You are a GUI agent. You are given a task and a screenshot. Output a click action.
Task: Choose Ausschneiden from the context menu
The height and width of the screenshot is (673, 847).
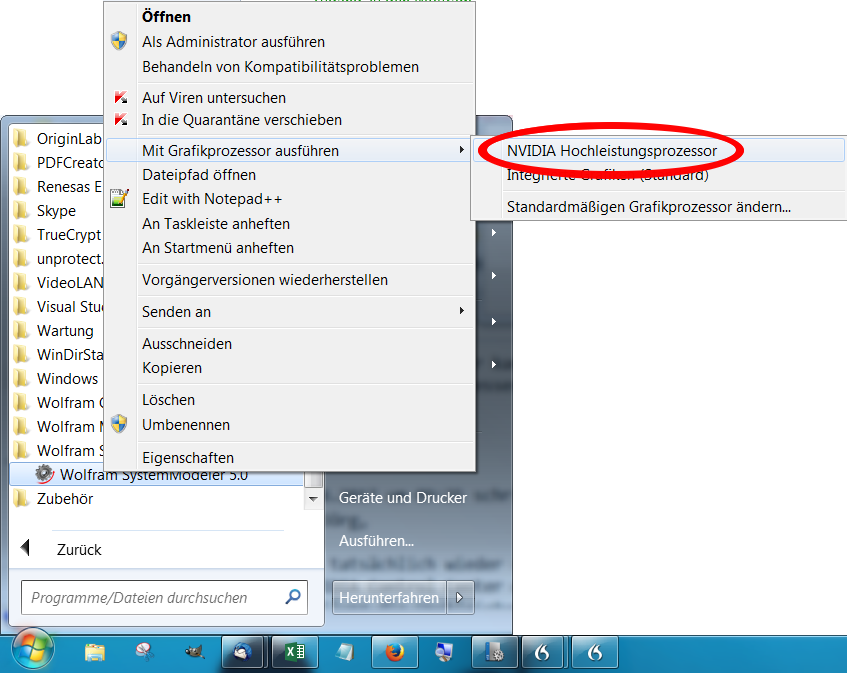[x=187, y=344]
